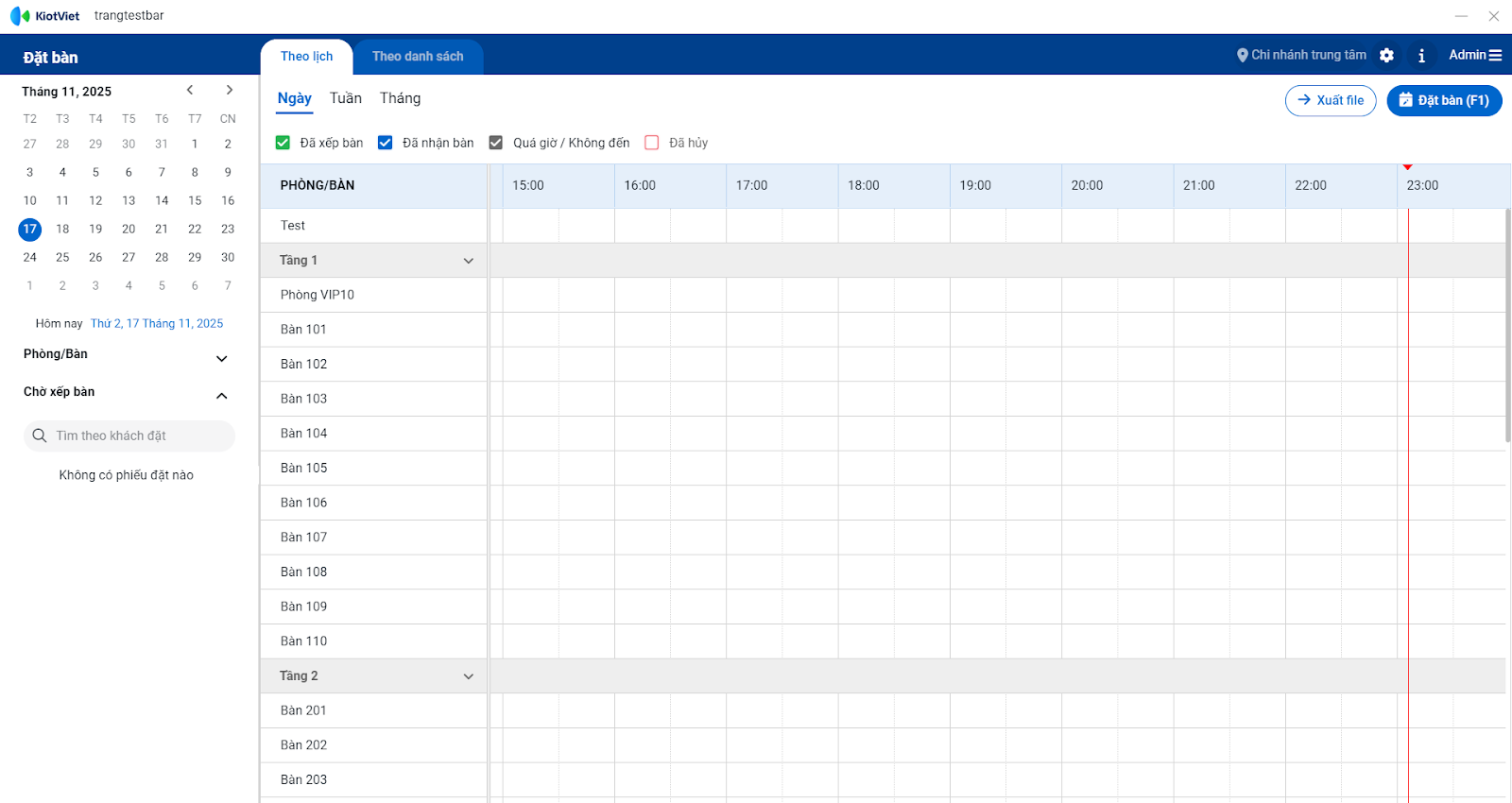The width and height of the screenshot is (1512, 803).
Task: Go to previous month in calendar
Action: 190,90
